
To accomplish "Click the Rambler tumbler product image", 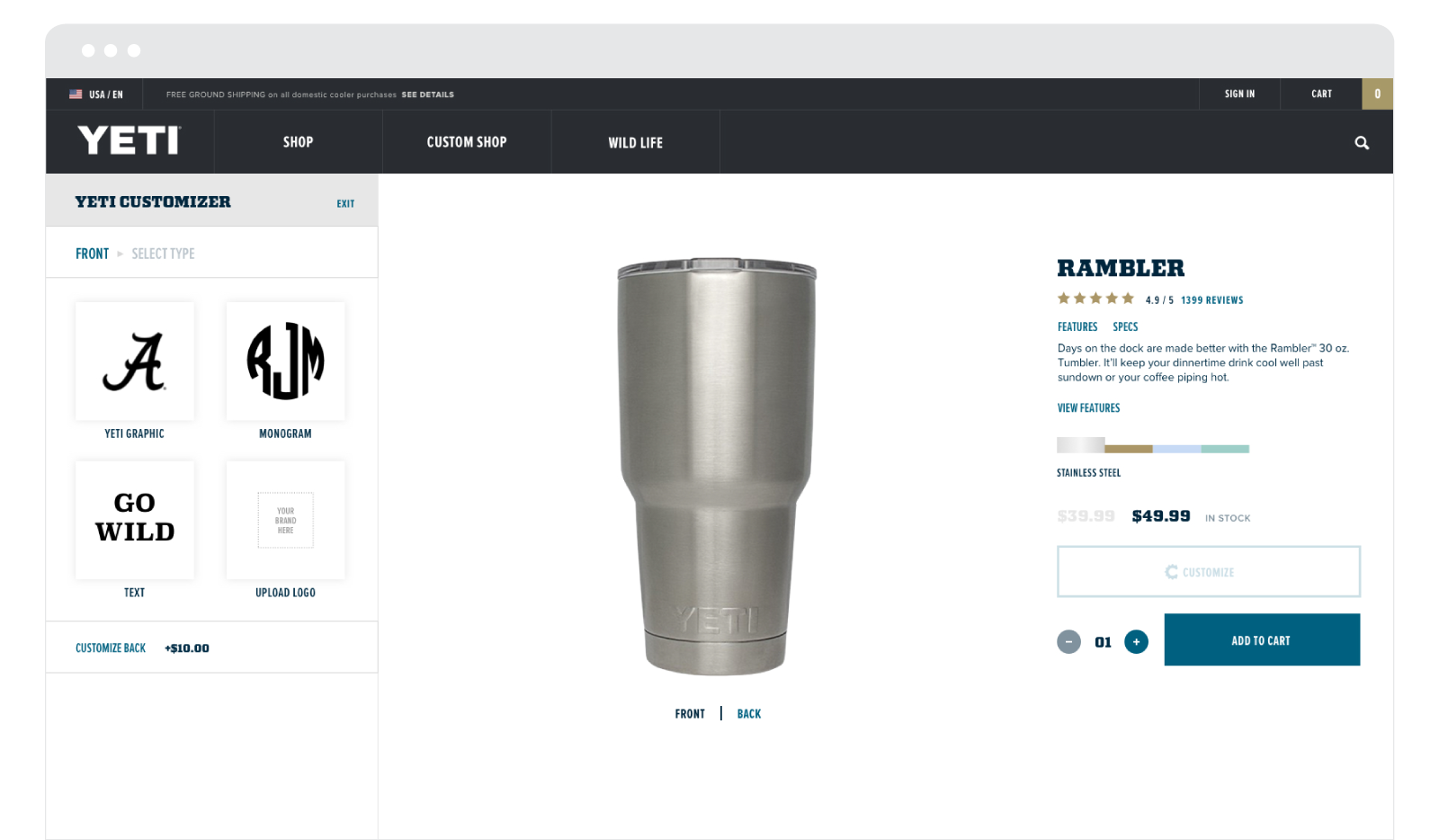I will click(717, 466).
